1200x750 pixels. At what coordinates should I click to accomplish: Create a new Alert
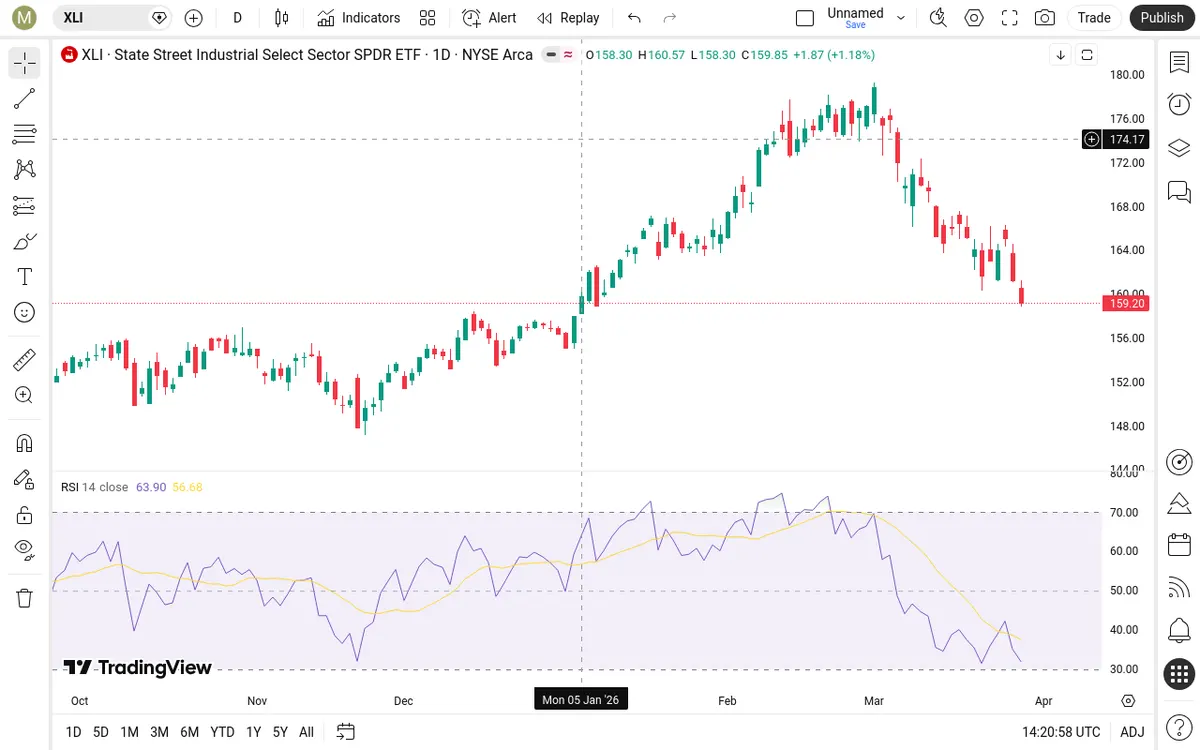click(490, 18)
